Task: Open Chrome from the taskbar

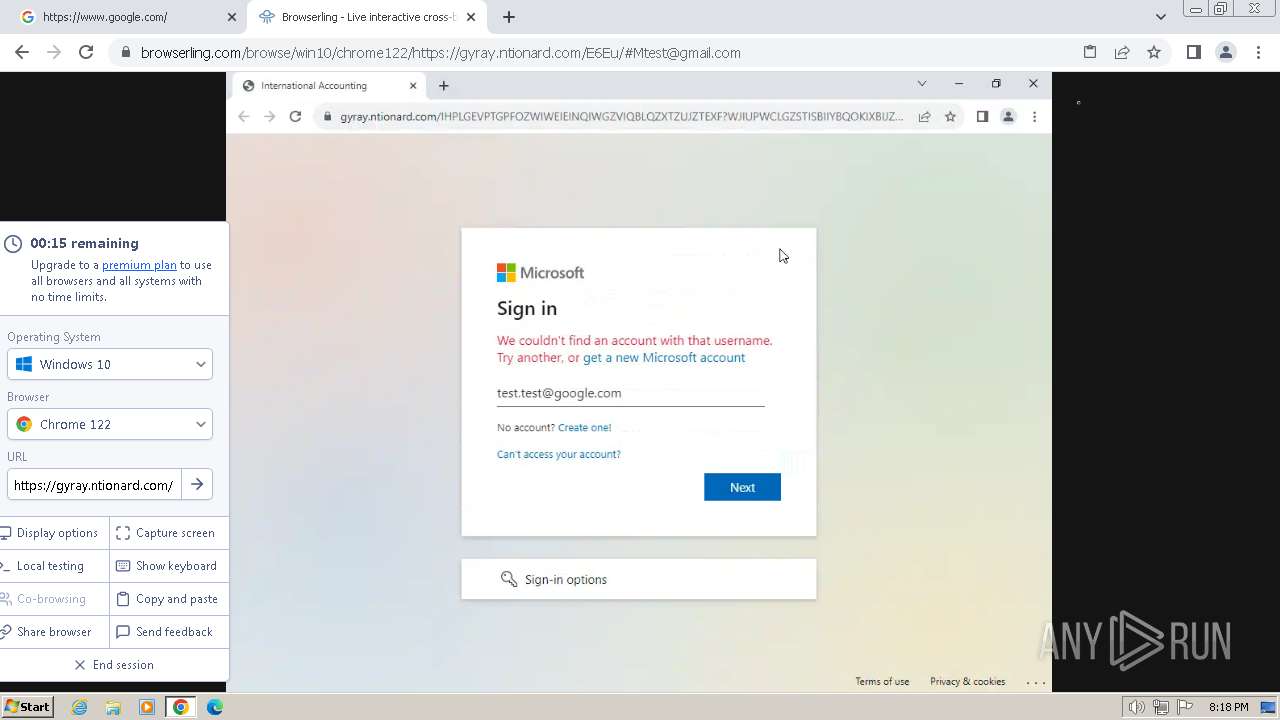Action: pos(180,707)
